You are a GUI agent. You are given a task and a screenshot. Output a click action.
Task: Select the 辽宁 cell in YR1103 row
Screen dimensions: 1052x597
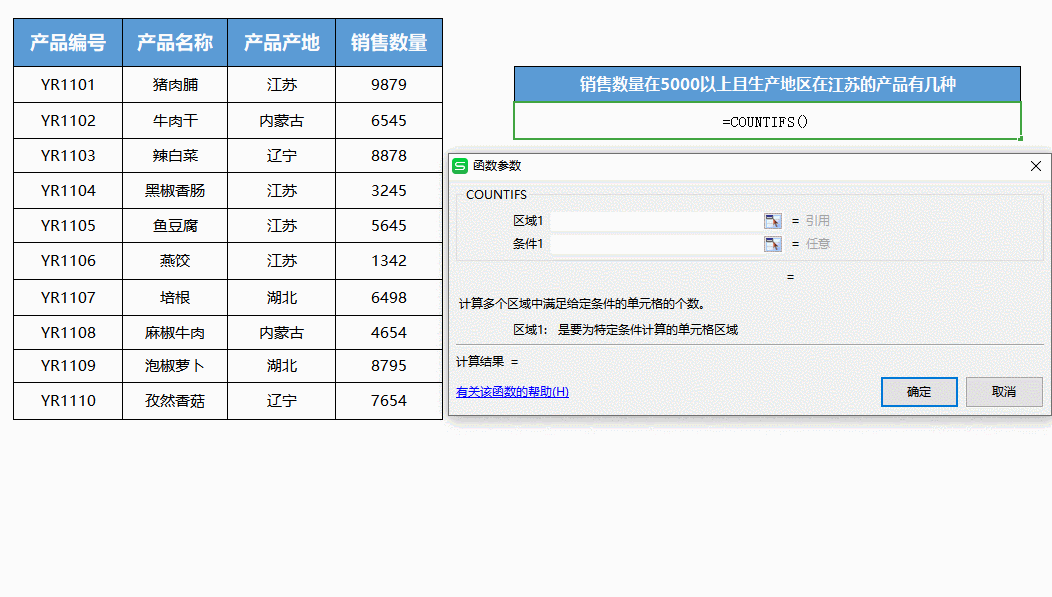coord(282,156)
